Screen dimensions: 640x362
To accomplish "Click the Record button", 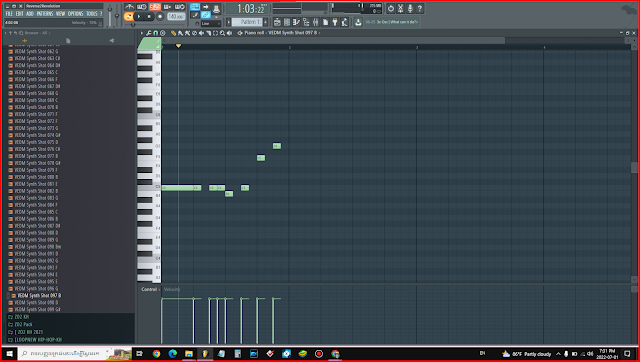I will 160,17.
